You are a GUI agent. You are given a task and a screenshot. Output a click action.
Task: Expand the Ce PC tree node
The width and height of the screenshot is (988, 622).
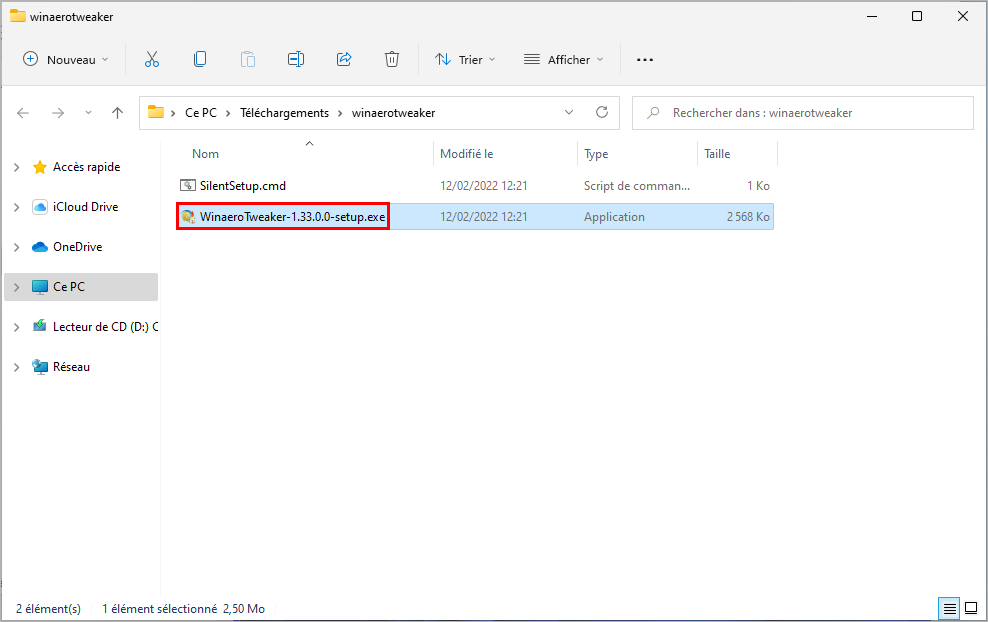point(17,287)
